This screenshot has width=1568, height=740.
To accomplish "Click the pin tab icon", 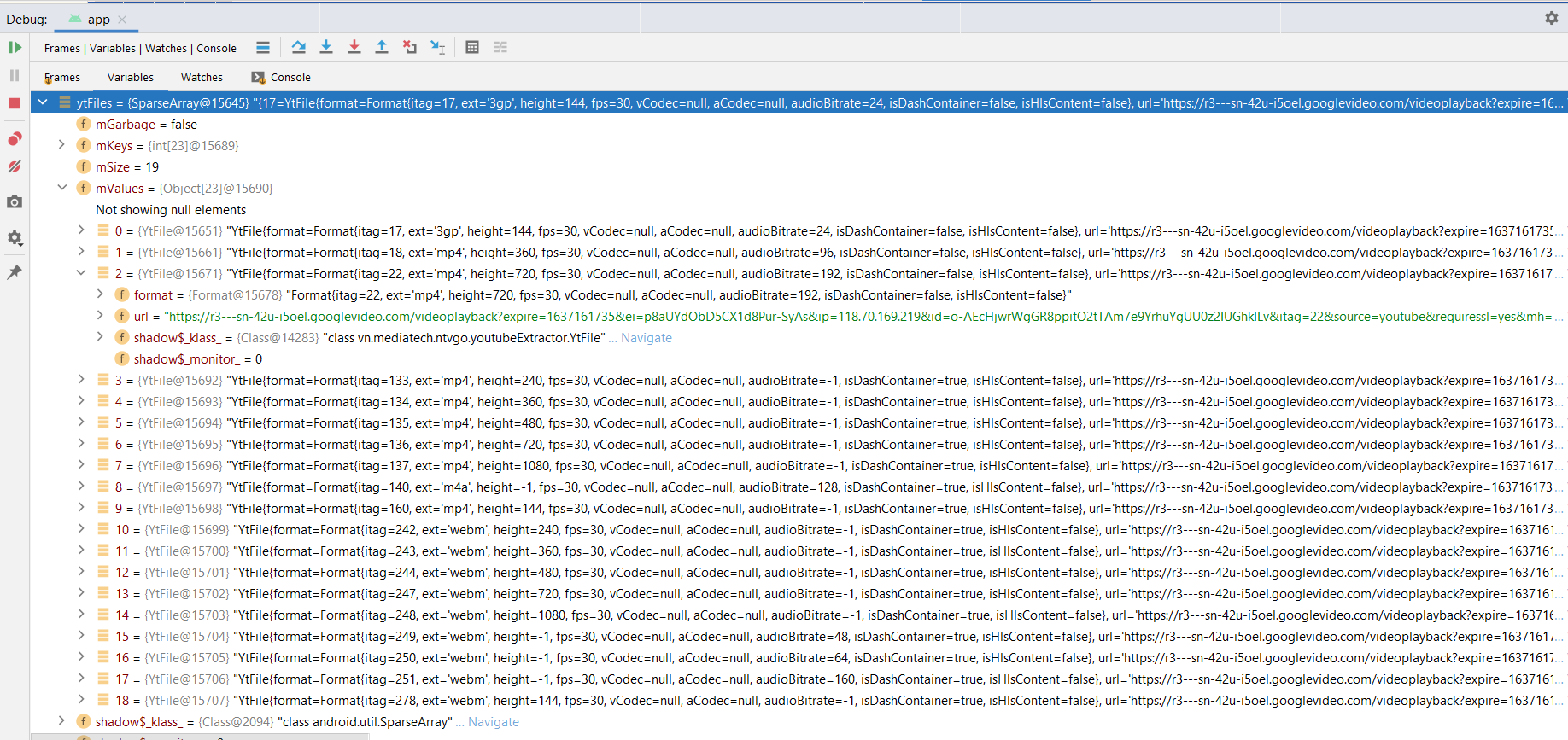I will 15,272.
